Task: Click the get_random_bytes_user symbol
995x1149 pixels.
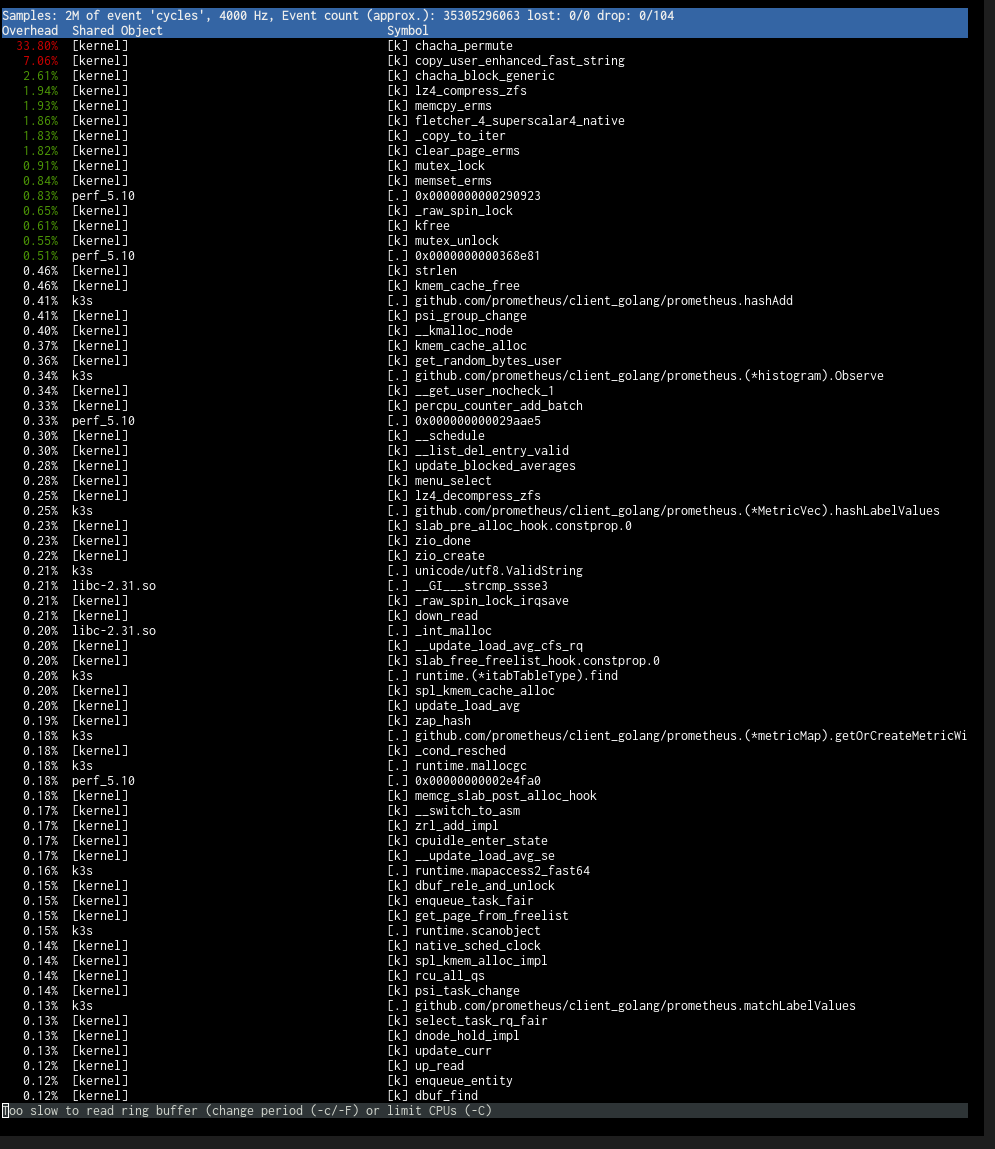Action: (488, 361)
